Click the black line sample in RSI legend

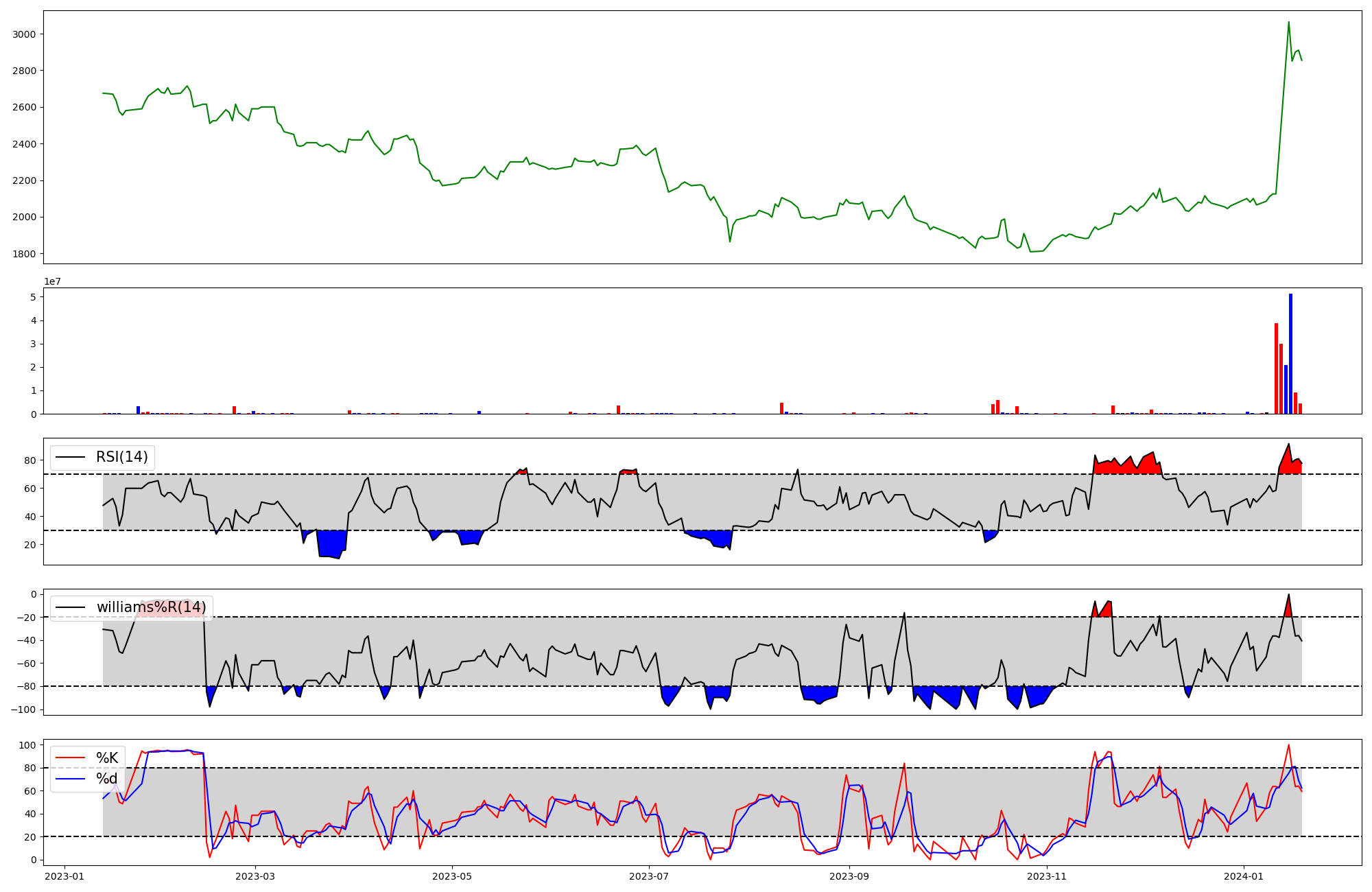coord(71,458)
